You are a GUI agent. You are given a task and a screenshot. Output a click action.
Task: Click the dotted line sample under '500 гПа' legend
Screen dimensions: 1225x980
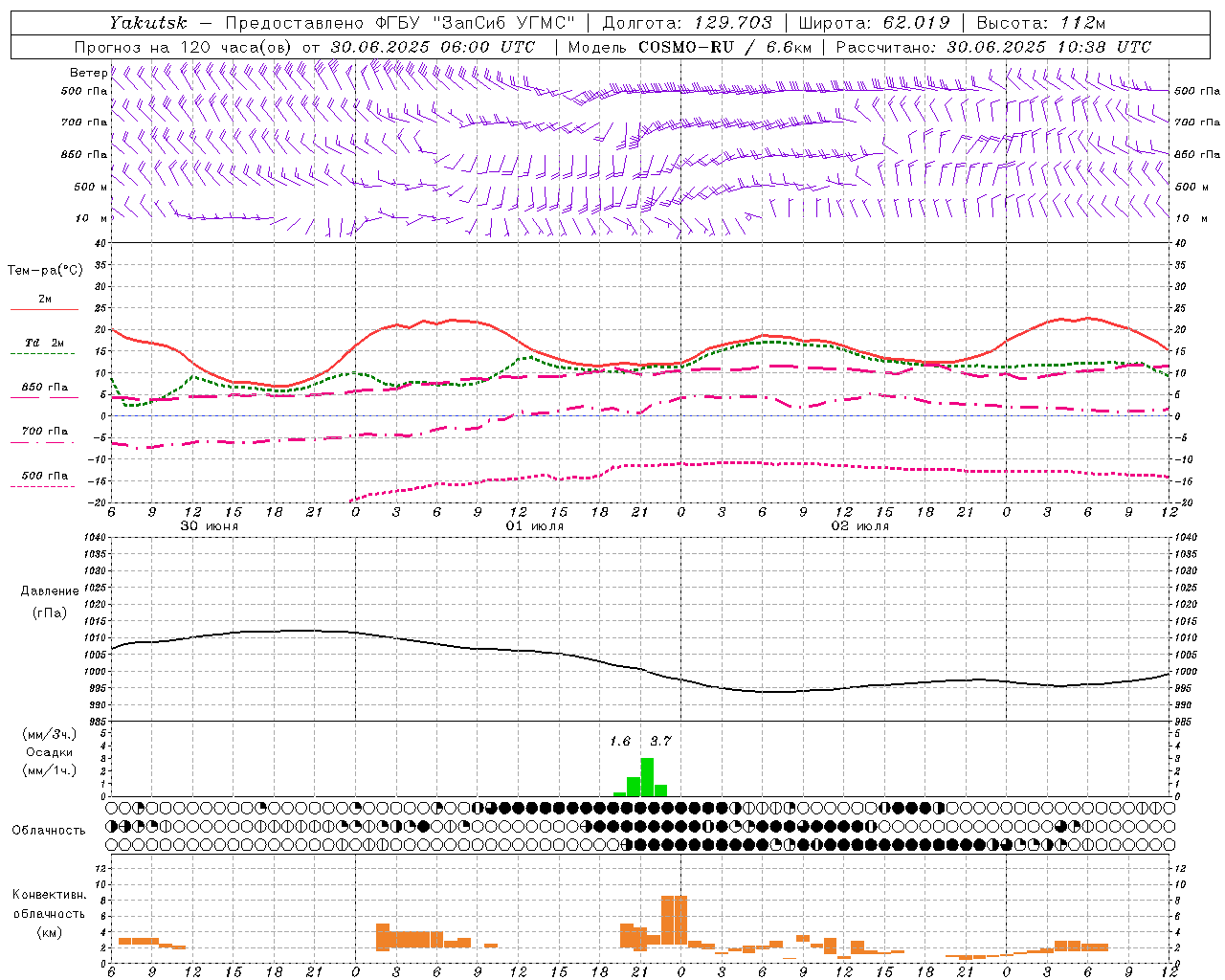[x=44, y=486]
